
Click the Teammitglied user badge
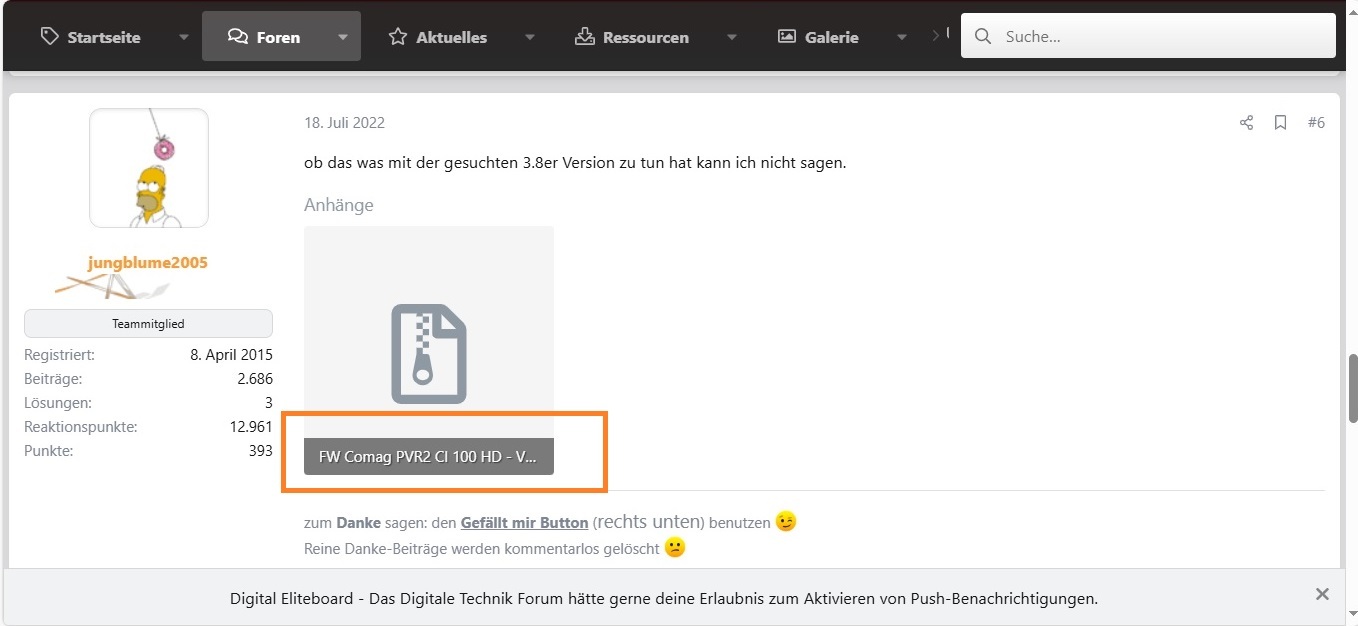(148, 324)
